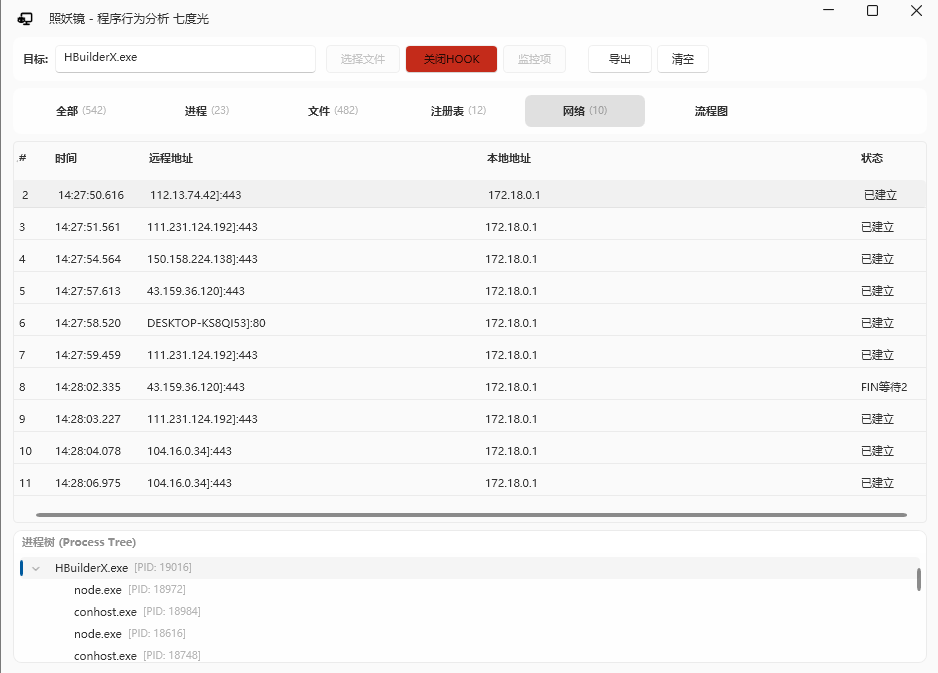Click the 选择文件 button
The height and width of the screenshot is (673, 938).
point(363,59)
